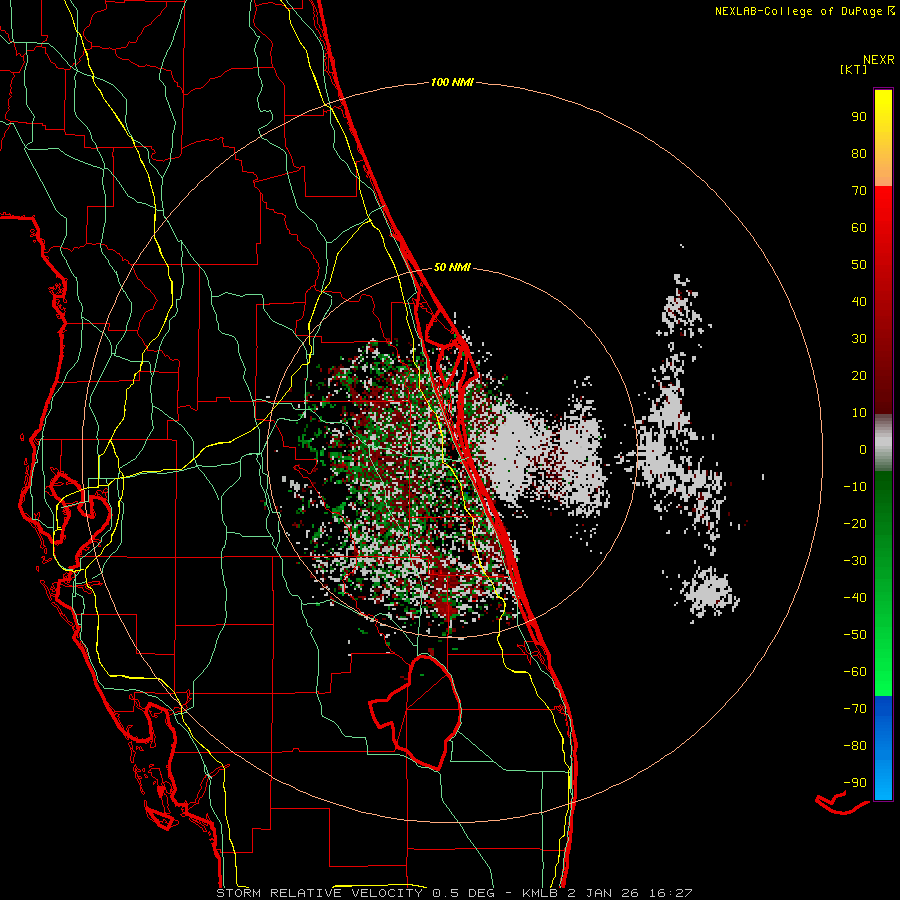The height and width of the screenshot is (900, 900).
Task: Click the 20 value on the velocity scale
Action: [859, 375]
